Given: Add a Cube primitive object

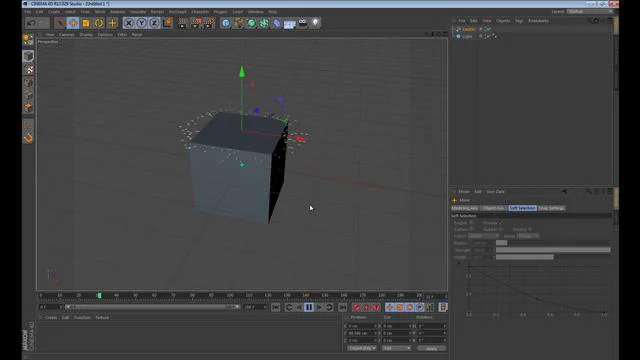Looking at the screenshot, I should 226,23.
